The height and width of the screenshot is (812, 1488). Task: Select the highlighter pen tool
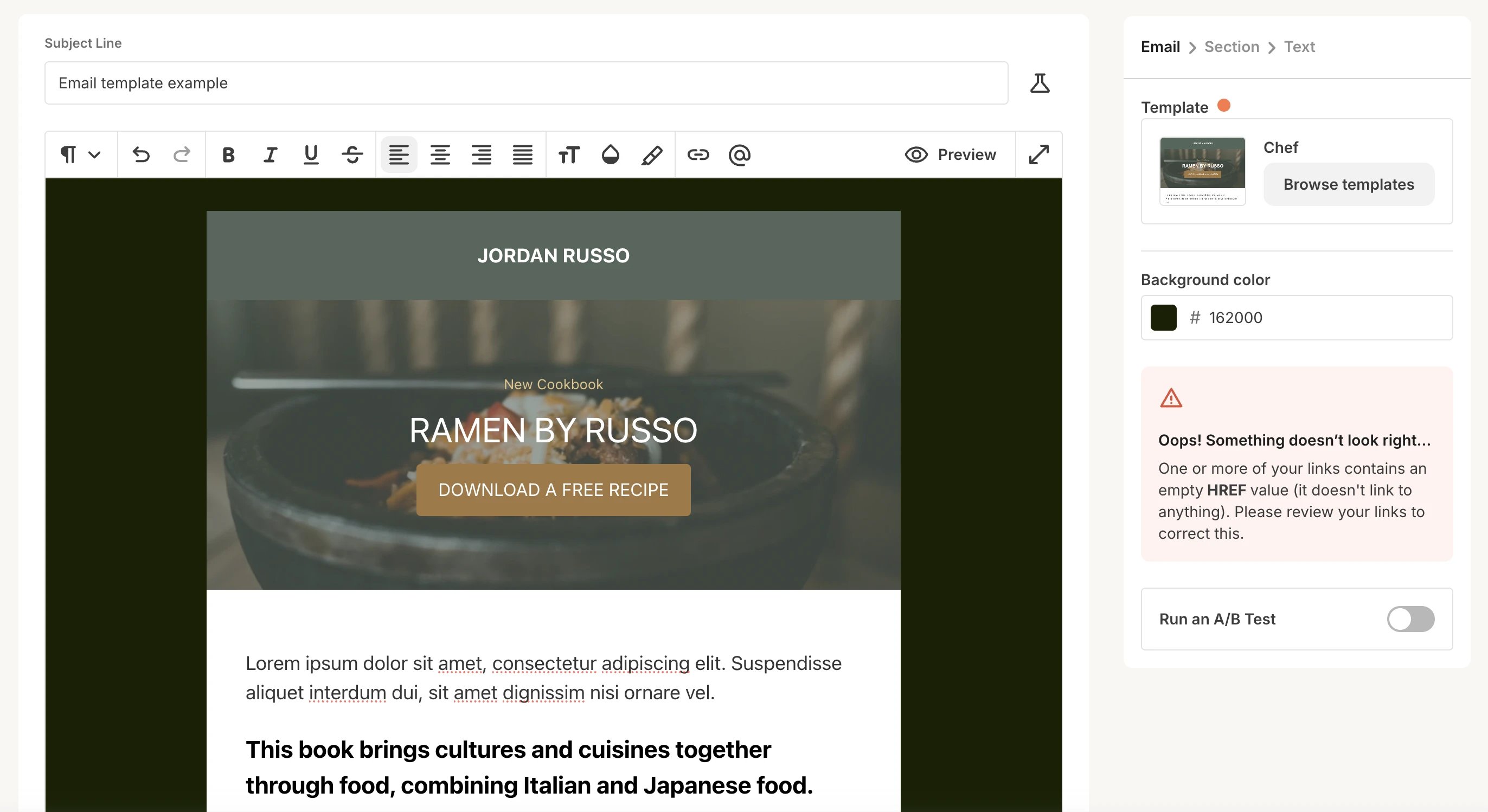(652, 155)
